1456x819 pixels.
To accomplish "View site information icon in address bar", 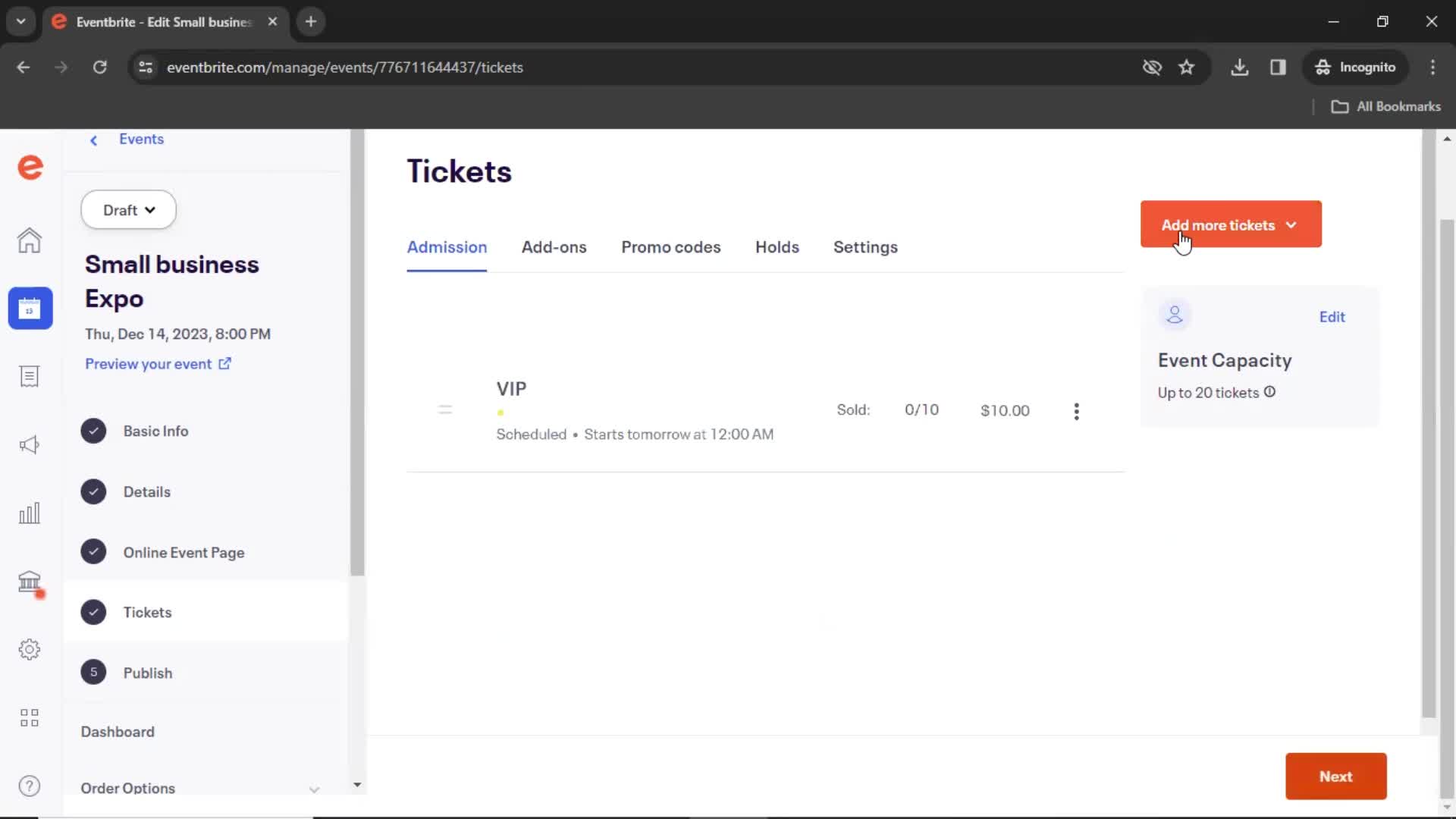I will pyautogui.click(x=146, y=67).
